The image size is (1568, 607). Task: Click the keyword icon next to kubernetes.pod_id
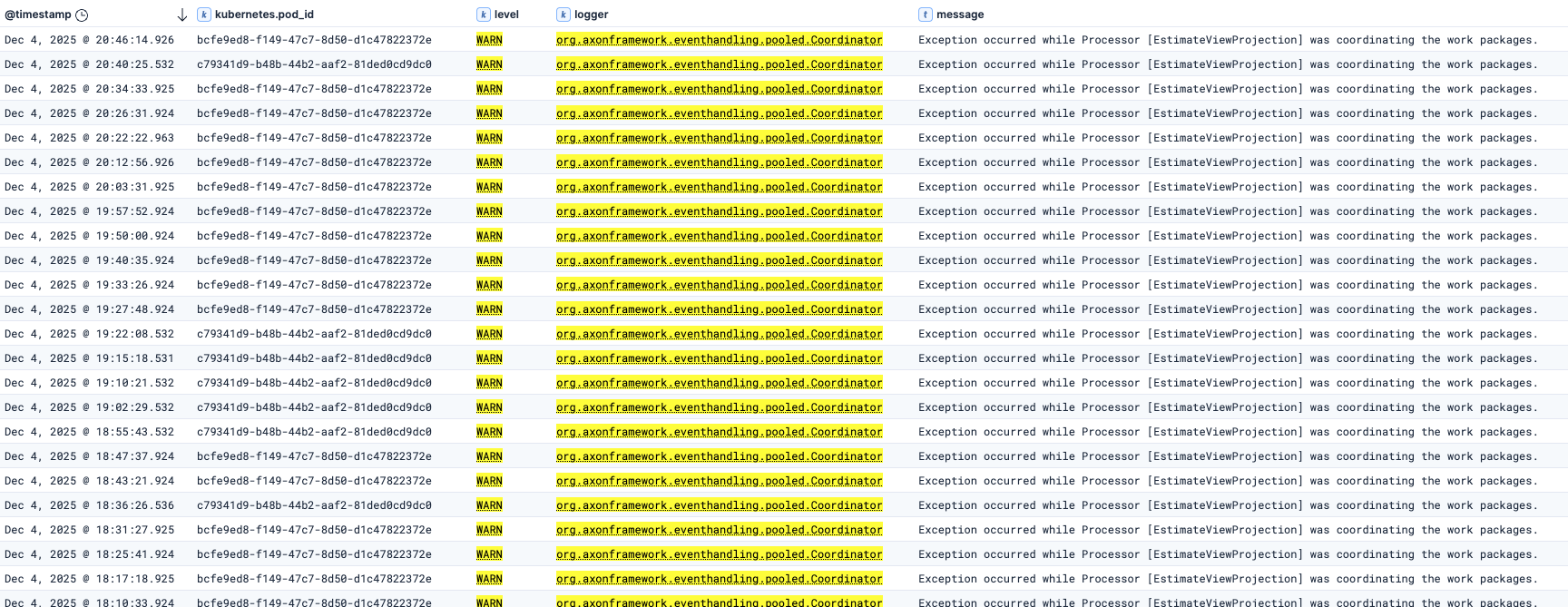(203, 15)
